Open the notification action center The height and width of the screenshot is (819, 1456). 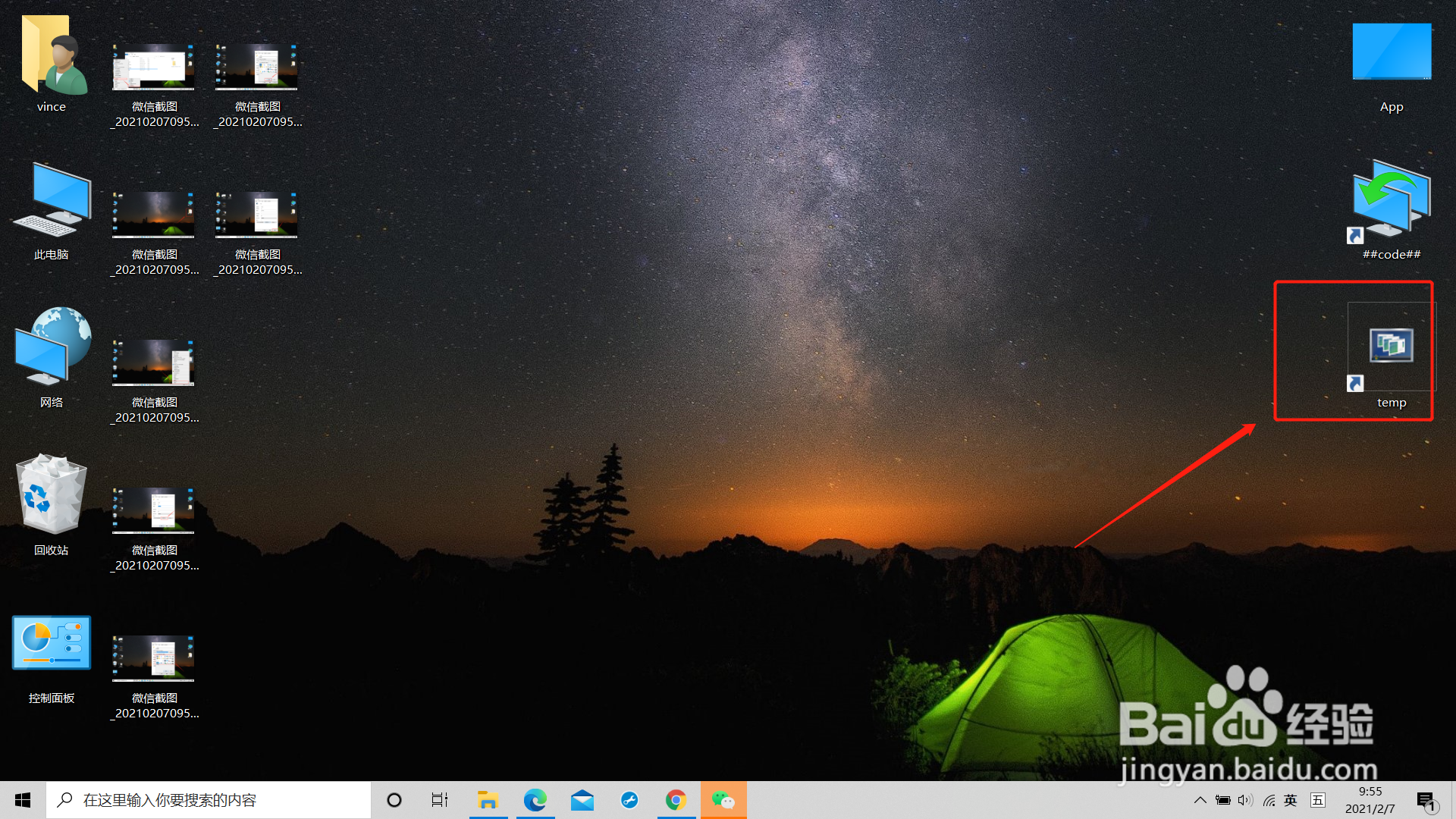(1426, 800)
